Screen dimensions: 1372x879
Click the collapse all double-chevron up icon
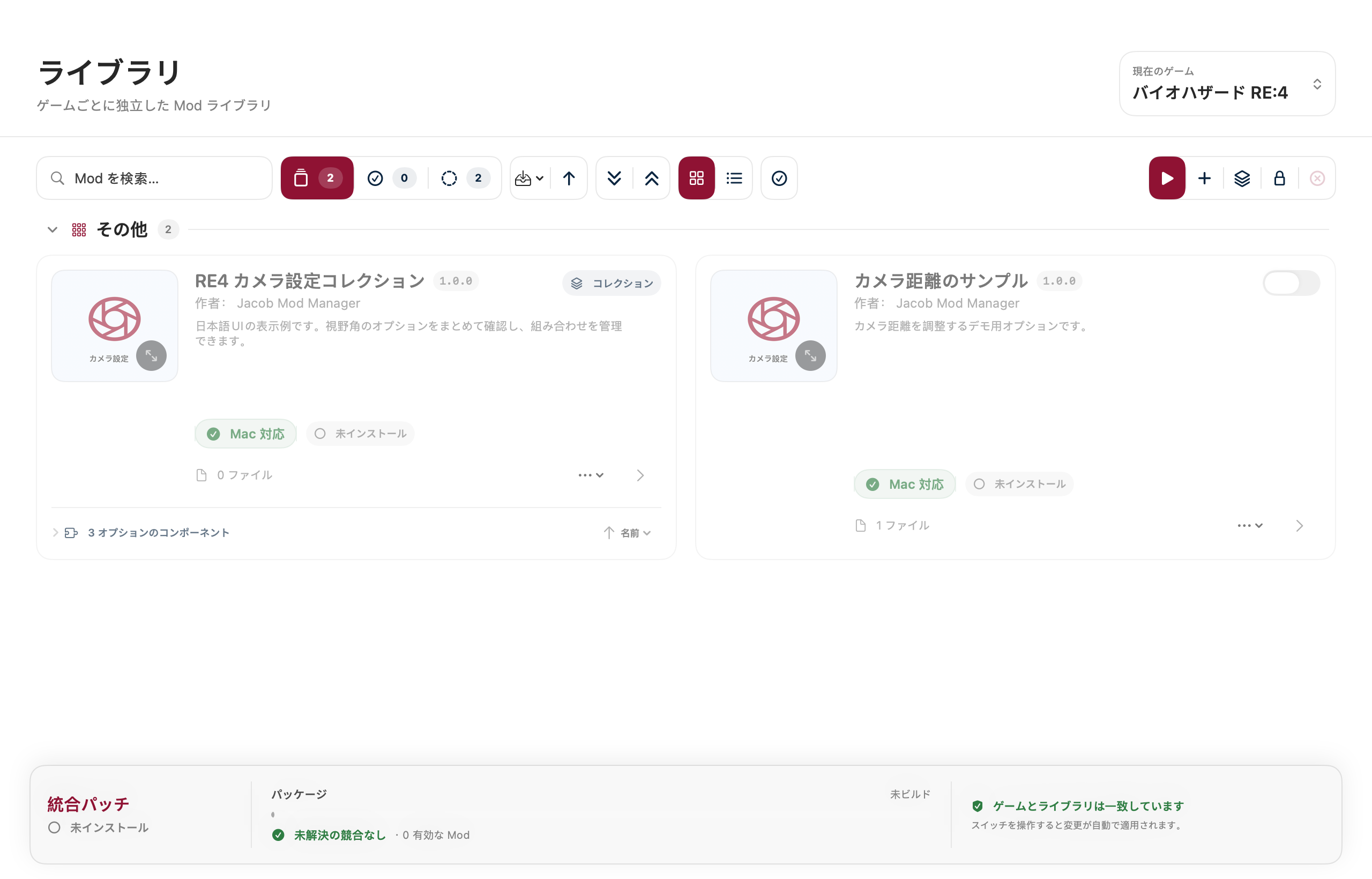(x=652, y=178)
